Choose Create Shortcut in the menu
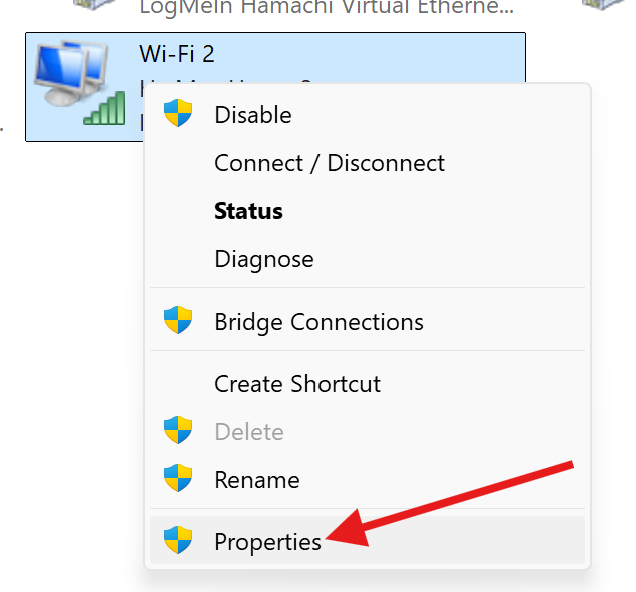This screenshot has height=592, width=636. [x=297, y=384]
